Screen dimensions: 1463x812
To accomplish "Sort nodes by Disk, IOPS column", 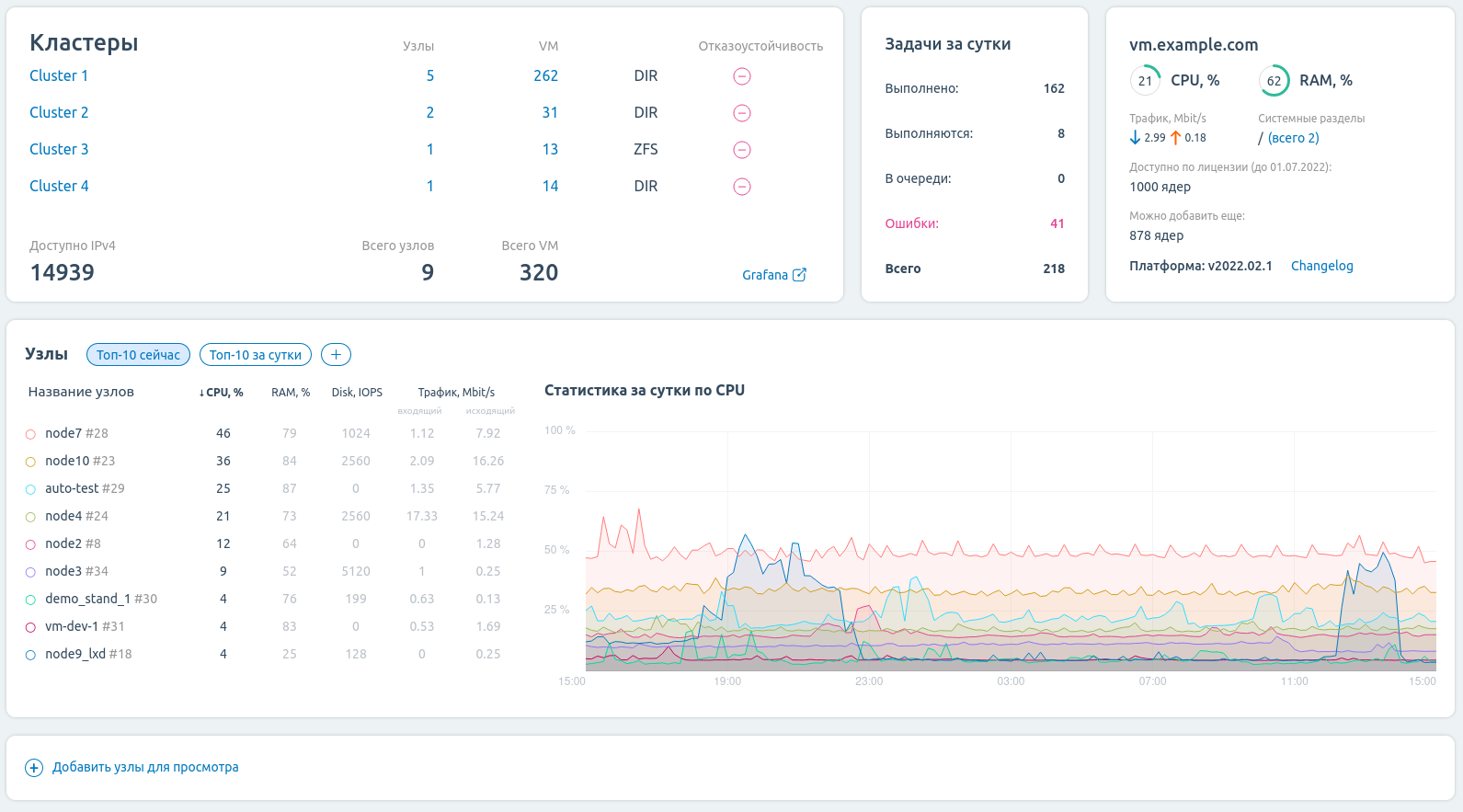I will point(357,393).
